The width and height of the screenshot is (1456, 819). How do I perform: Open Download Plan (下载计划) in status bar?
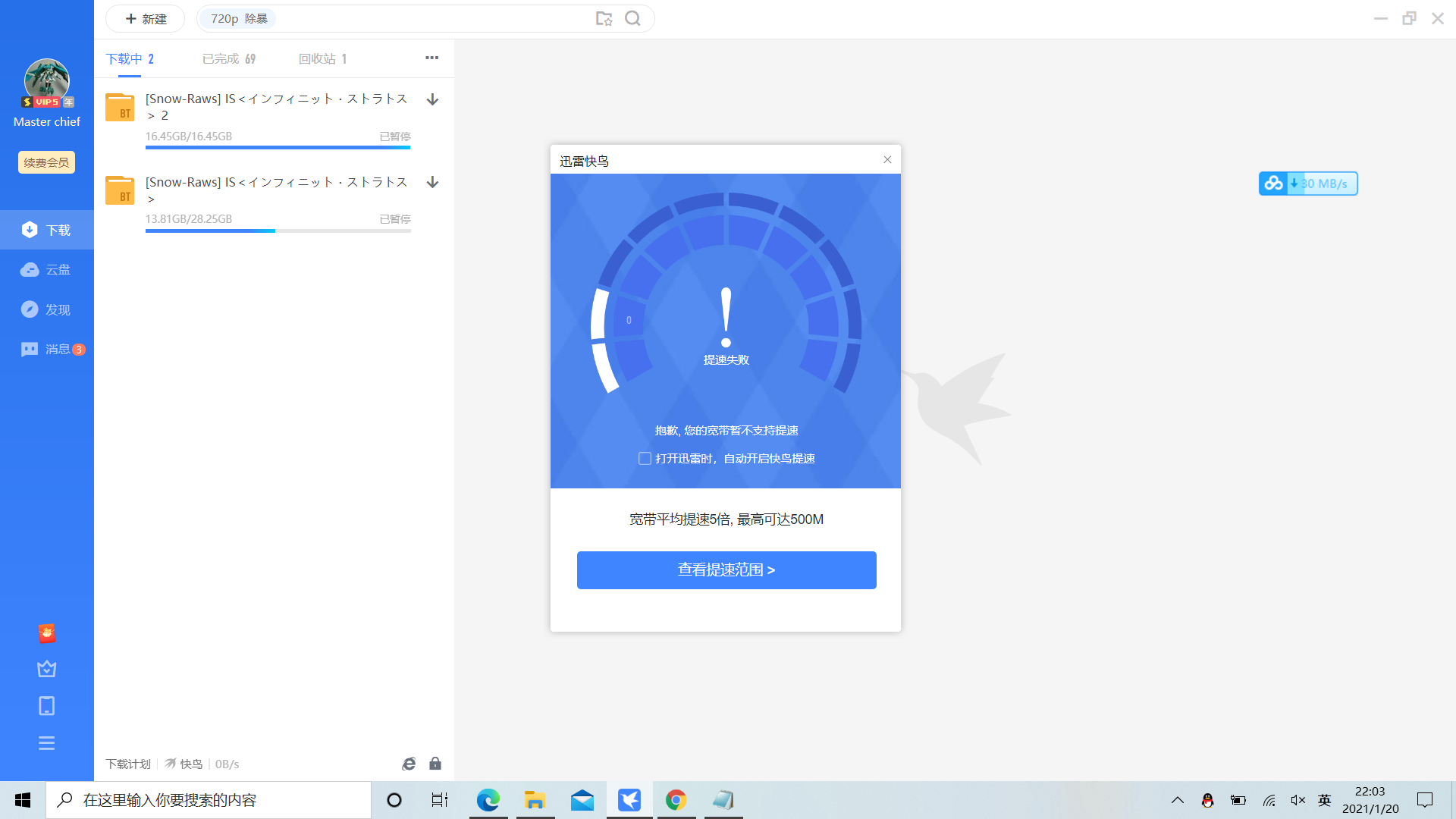coord(128,764)
